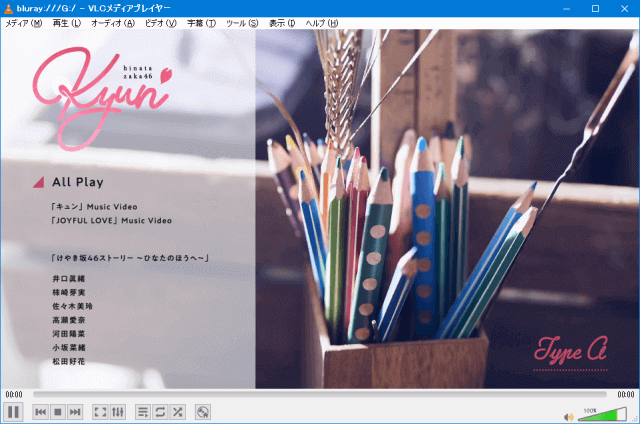Image resolution: width=640 pixels, height=424 pixels.
Task: Show the playlist panel
Action: (x=143, y=412)
